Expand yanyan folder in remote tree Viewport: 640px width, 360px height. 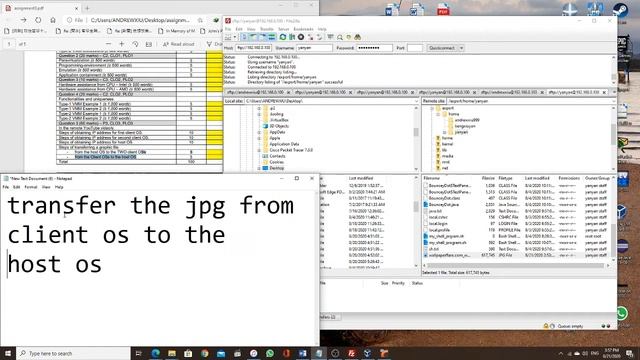point(444,132)
